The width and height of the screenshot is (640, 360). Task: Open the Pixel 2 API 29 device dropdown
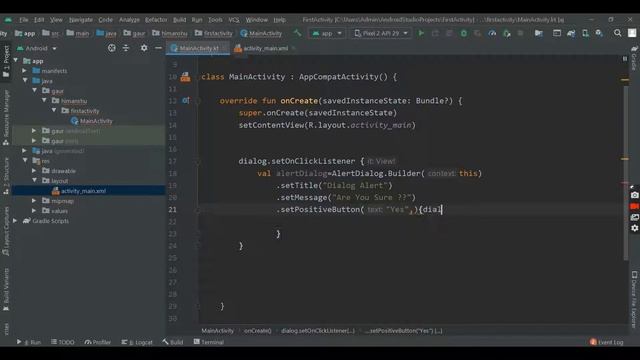tap(381, 33)
